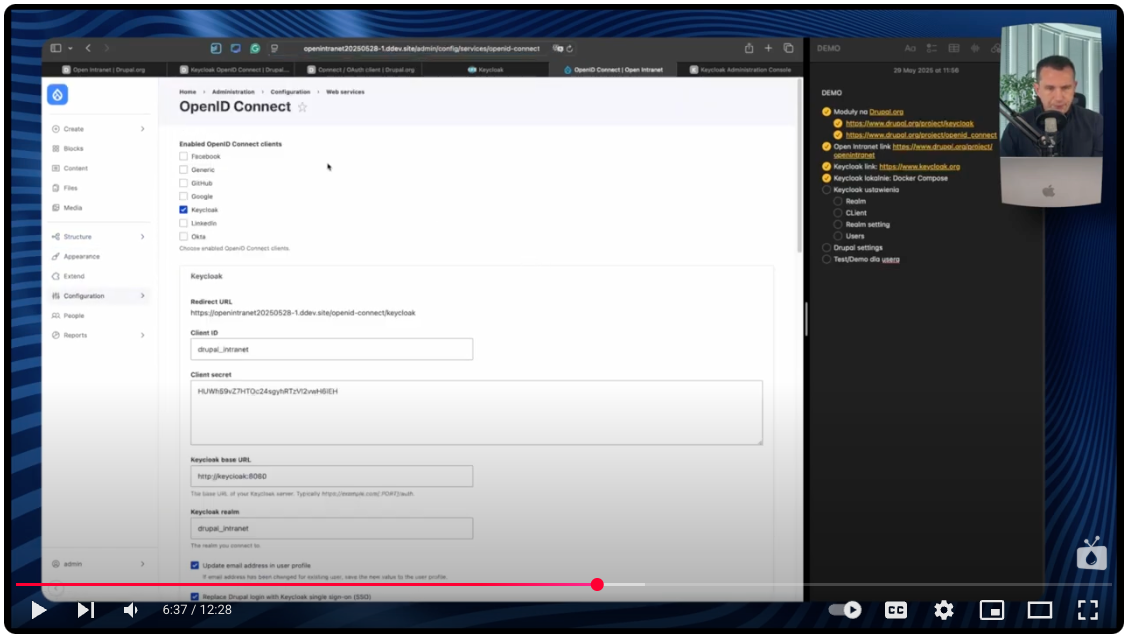The image size is (1129, 639).
Task: Click the Keycloak base URL field
Action: pyautogui.click(x=331, y=476)
